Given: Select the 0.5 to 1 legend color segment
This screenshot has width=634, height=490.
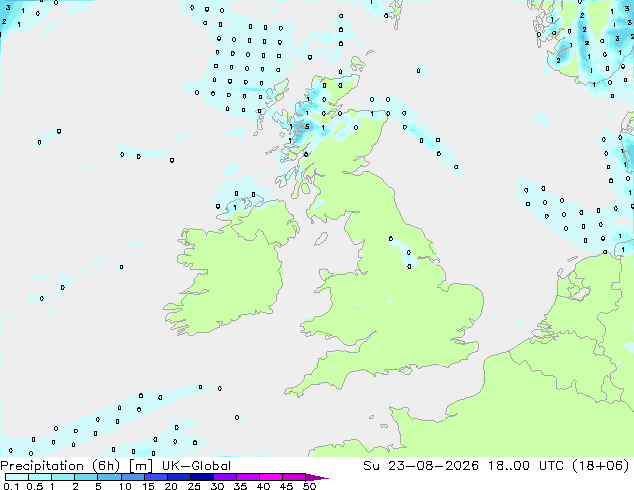Looking at the screenshot, I should pyautogui.click(x=40, y=477).
